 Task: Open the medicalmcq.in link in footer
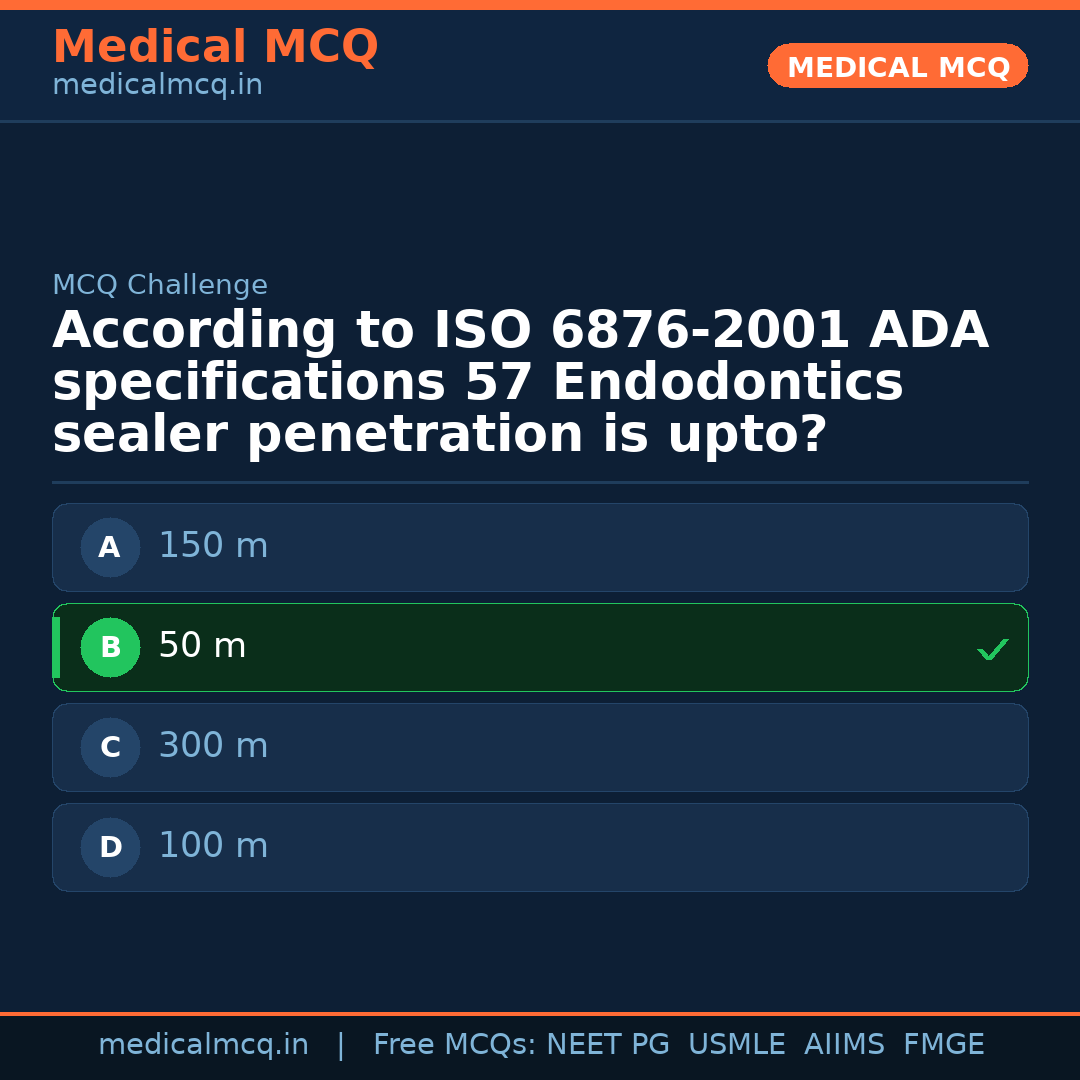click(x=203, y=1045)
